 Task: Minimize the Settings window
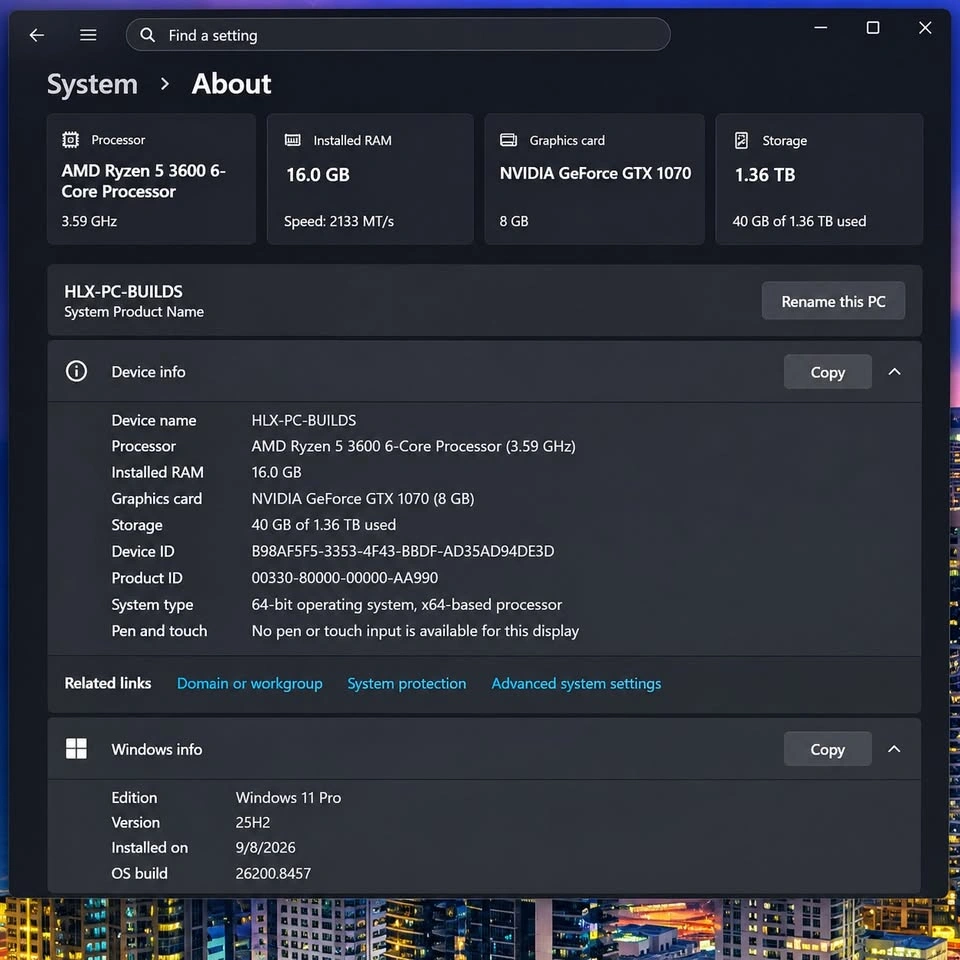[820, 28]
